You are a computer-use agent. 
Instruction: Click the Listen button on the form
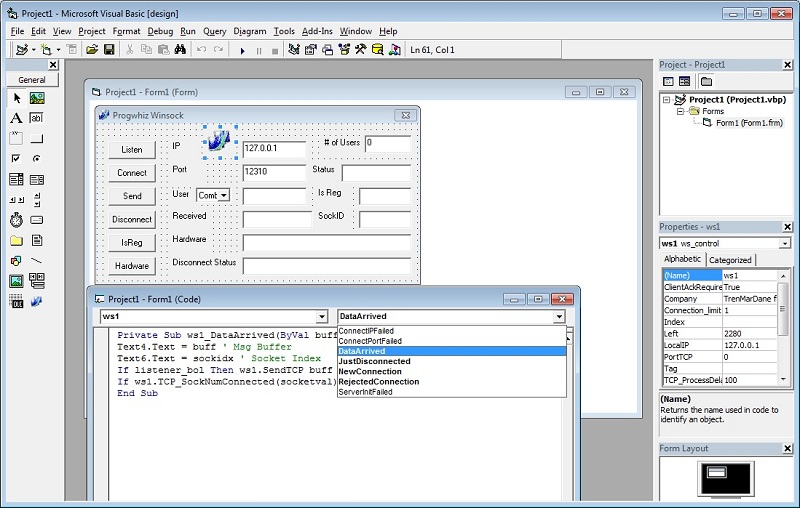(x=132, y=149)
